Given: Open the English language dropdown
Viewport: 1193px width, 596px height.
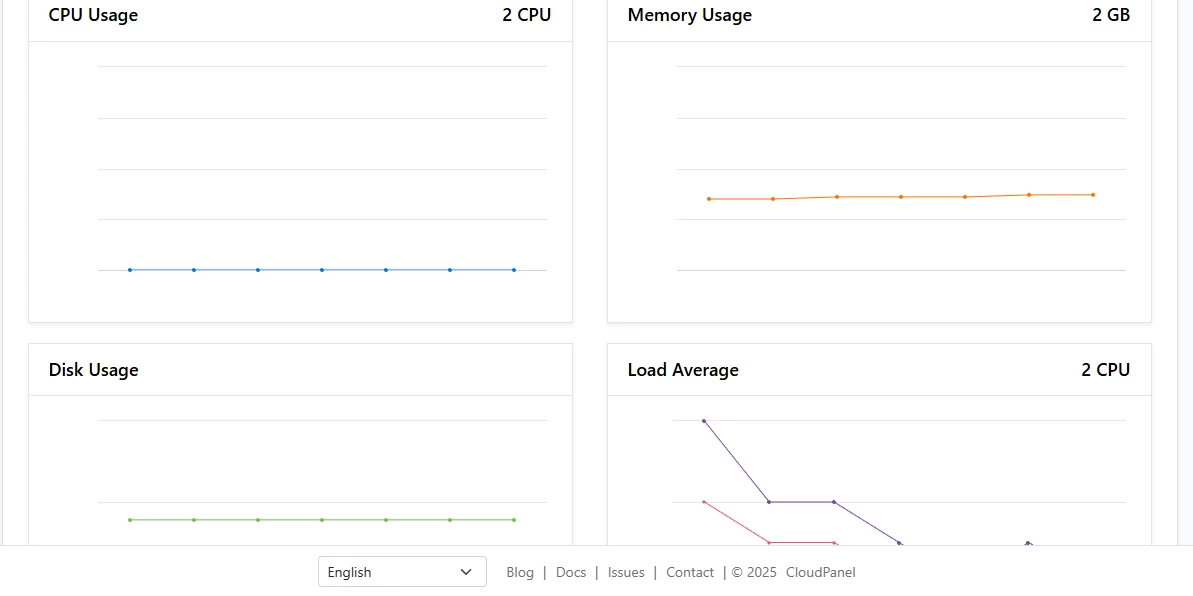Looking at the screenshot, I should (402, 571).
